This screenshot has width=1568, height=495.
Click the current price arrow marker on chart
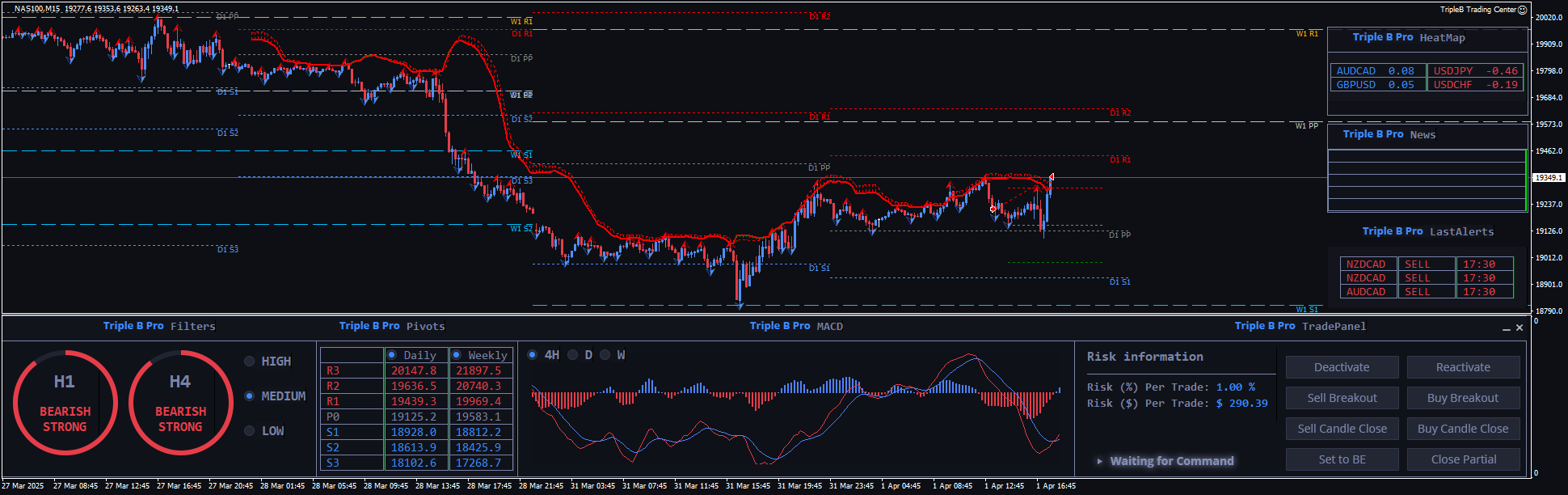pos(1051,176)
